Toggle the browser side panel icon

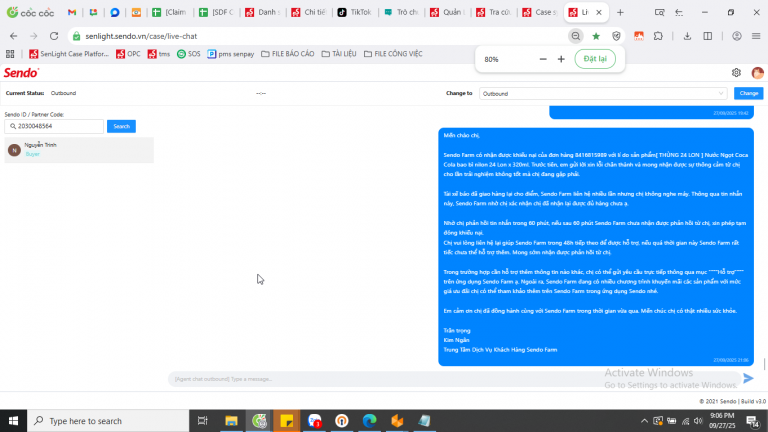pyautogui.click(x=708, y=36)
